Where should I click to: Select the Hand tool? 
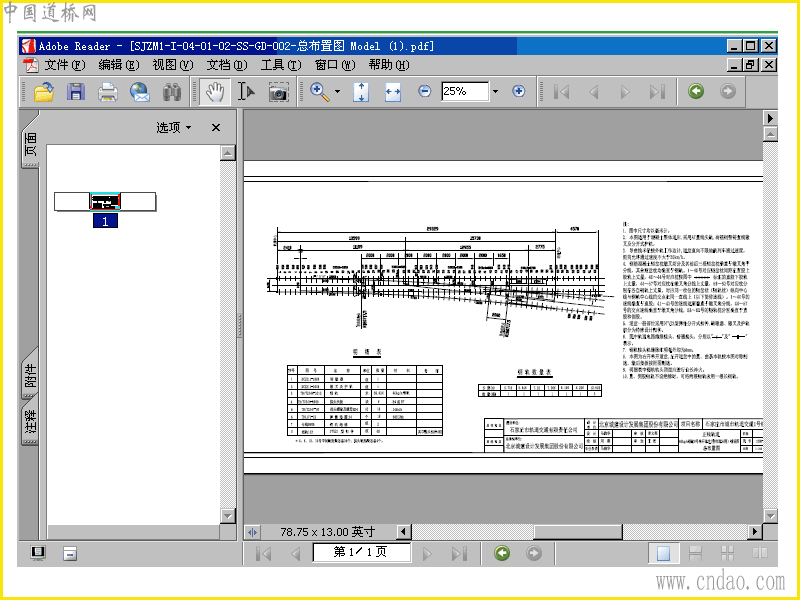(214, 92)
